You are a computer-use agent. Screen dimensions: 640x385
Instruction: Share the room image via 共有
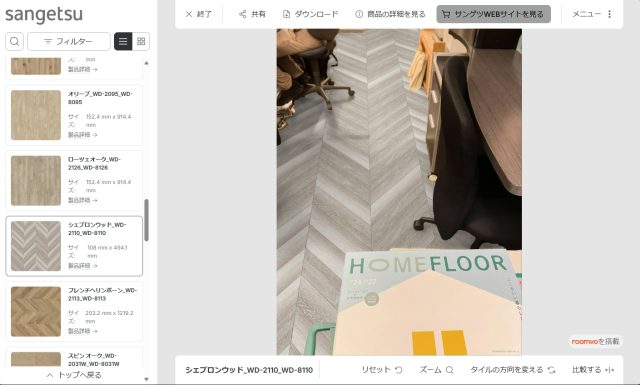[x=252, y=14]
